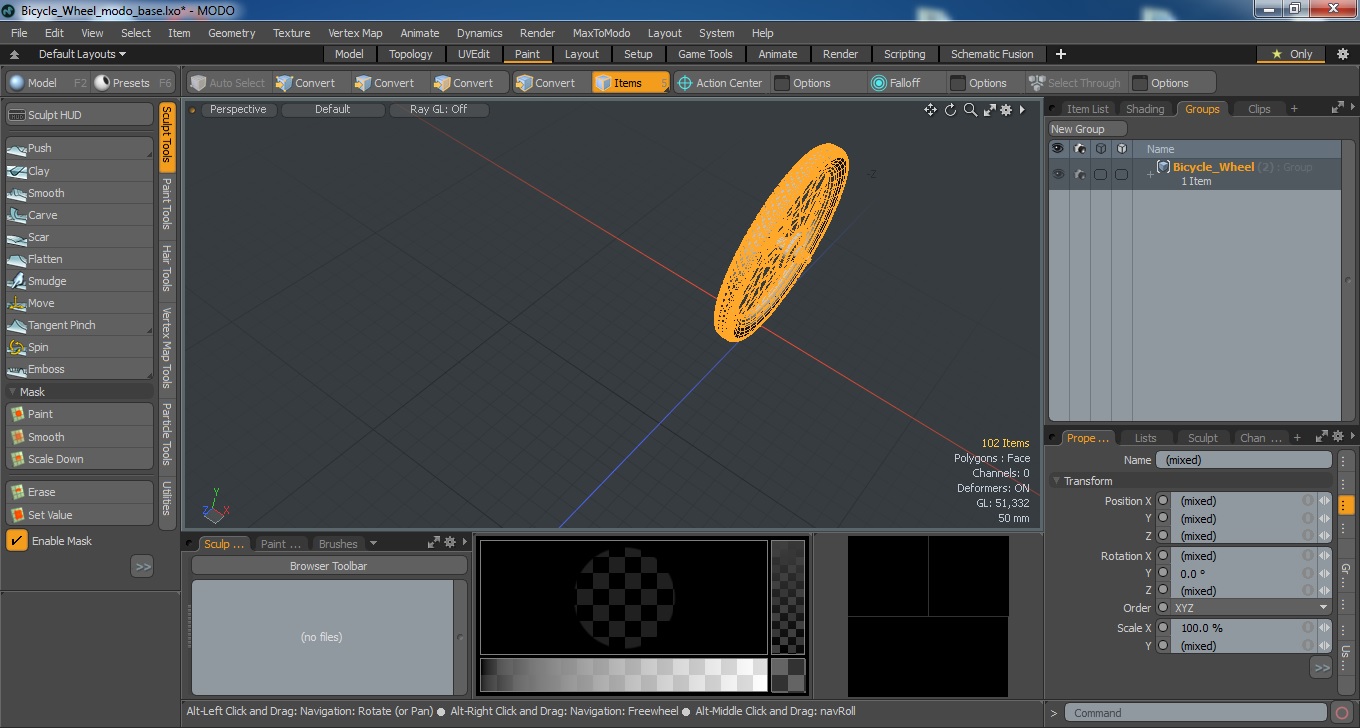Click the mask Erase tool
The width and height of the screenshot is (1360, 728).
pos(80,492)
